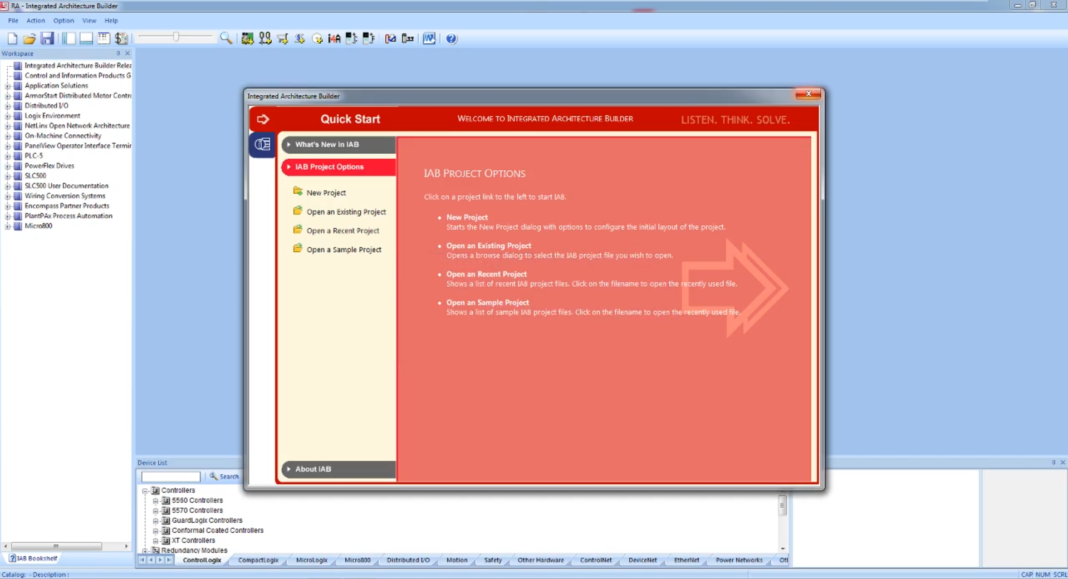1068x579 pixels.
Task: Click the Device List search input field
Action: [x=170, y=477]
